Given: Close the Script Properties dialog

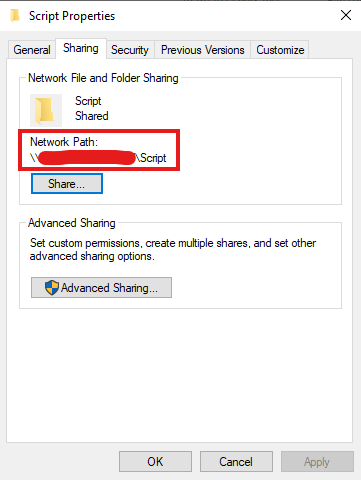Looking at the screenshot, I should coord(346,15).
